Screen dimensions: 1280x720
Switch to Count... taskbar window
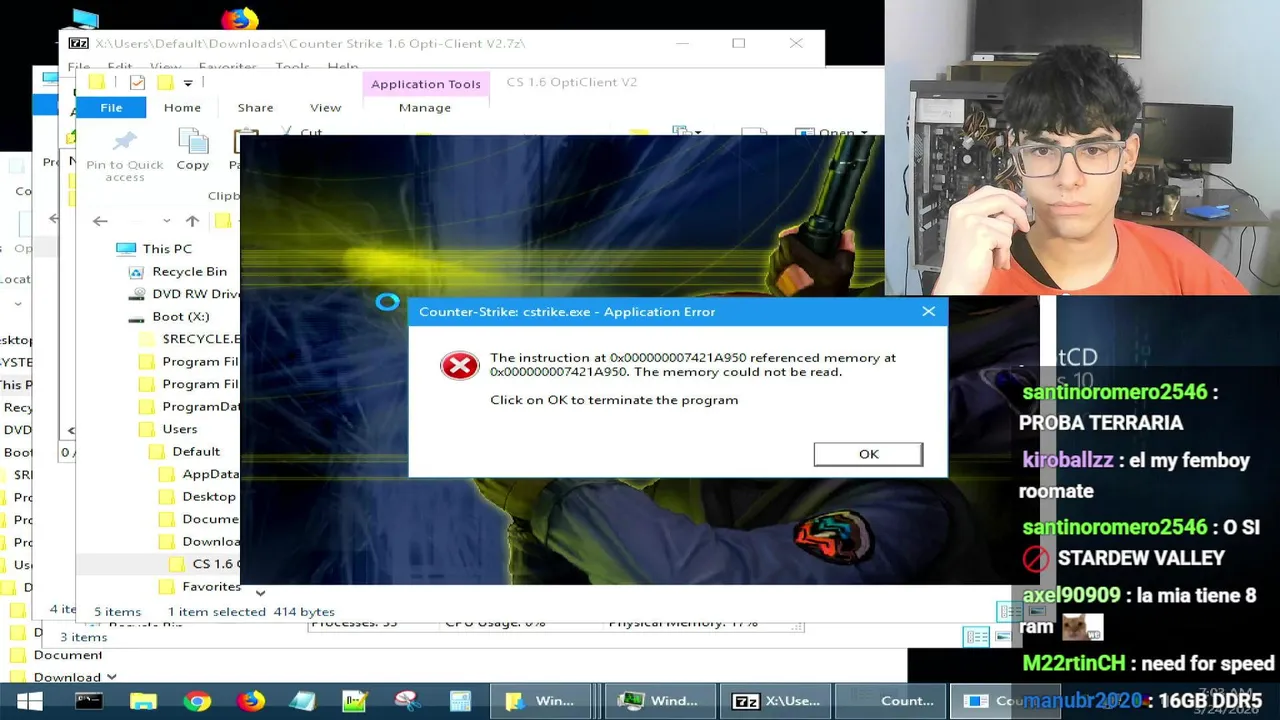pos(890,701)
